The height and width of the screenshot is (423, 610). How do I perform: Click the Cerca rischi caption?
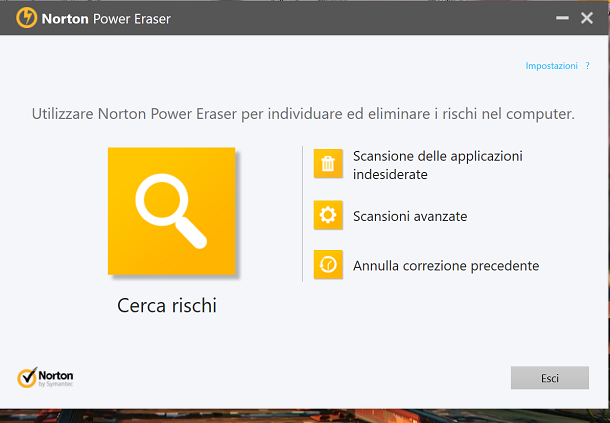point(167,305)
